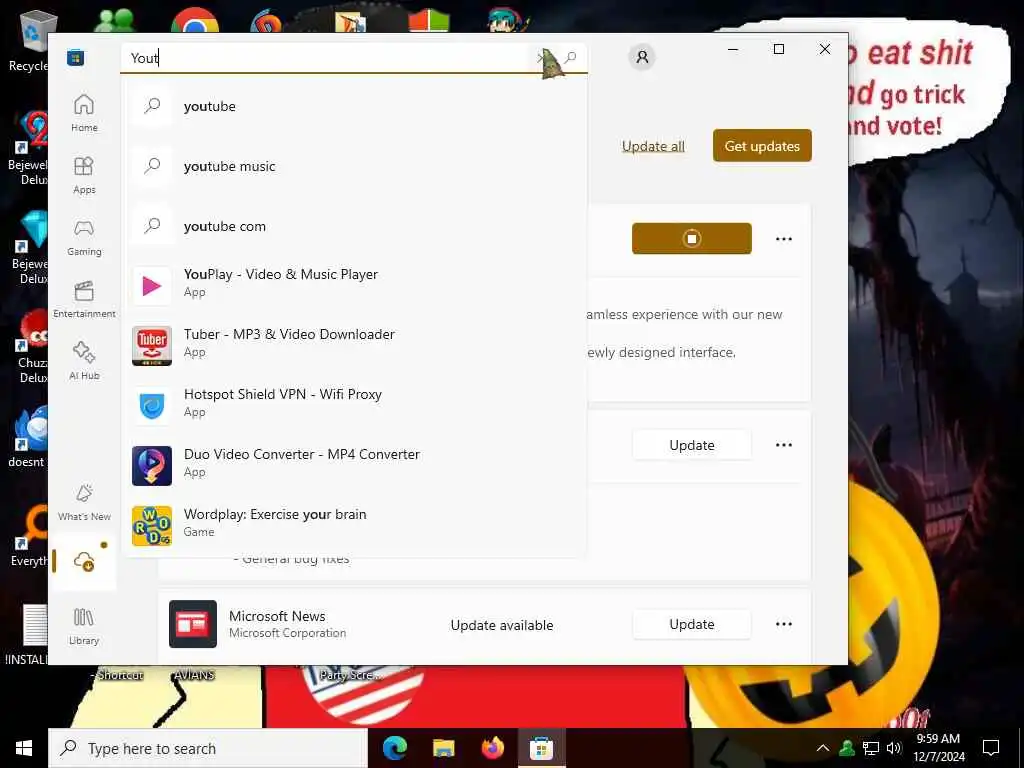Open Tuber - MP3 & Video Downloader result
Screen dimensions: 1024x768
pos(354,345)
